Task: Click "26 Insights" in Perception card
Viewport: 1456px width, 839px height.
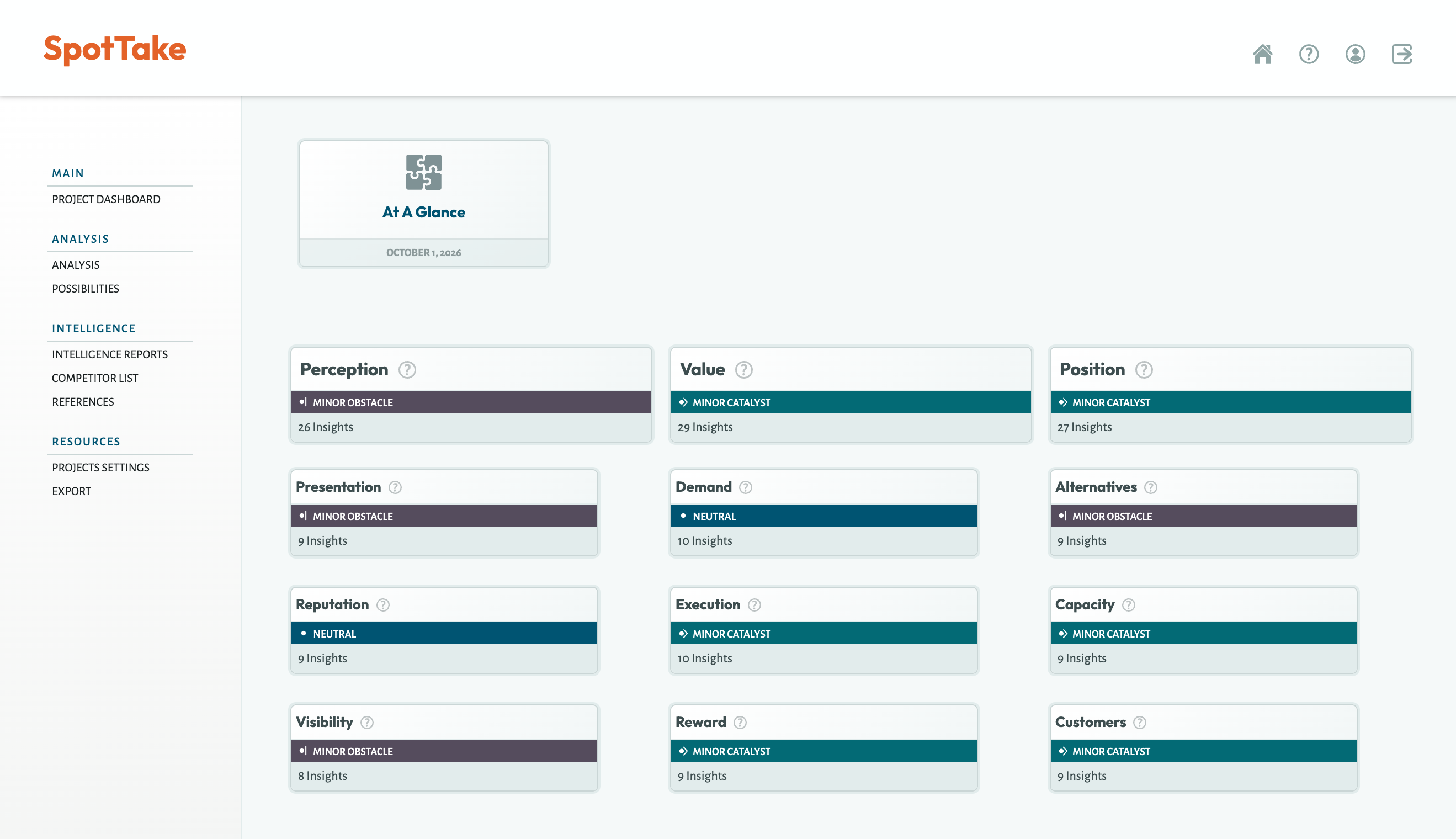Action: [326, 427]
